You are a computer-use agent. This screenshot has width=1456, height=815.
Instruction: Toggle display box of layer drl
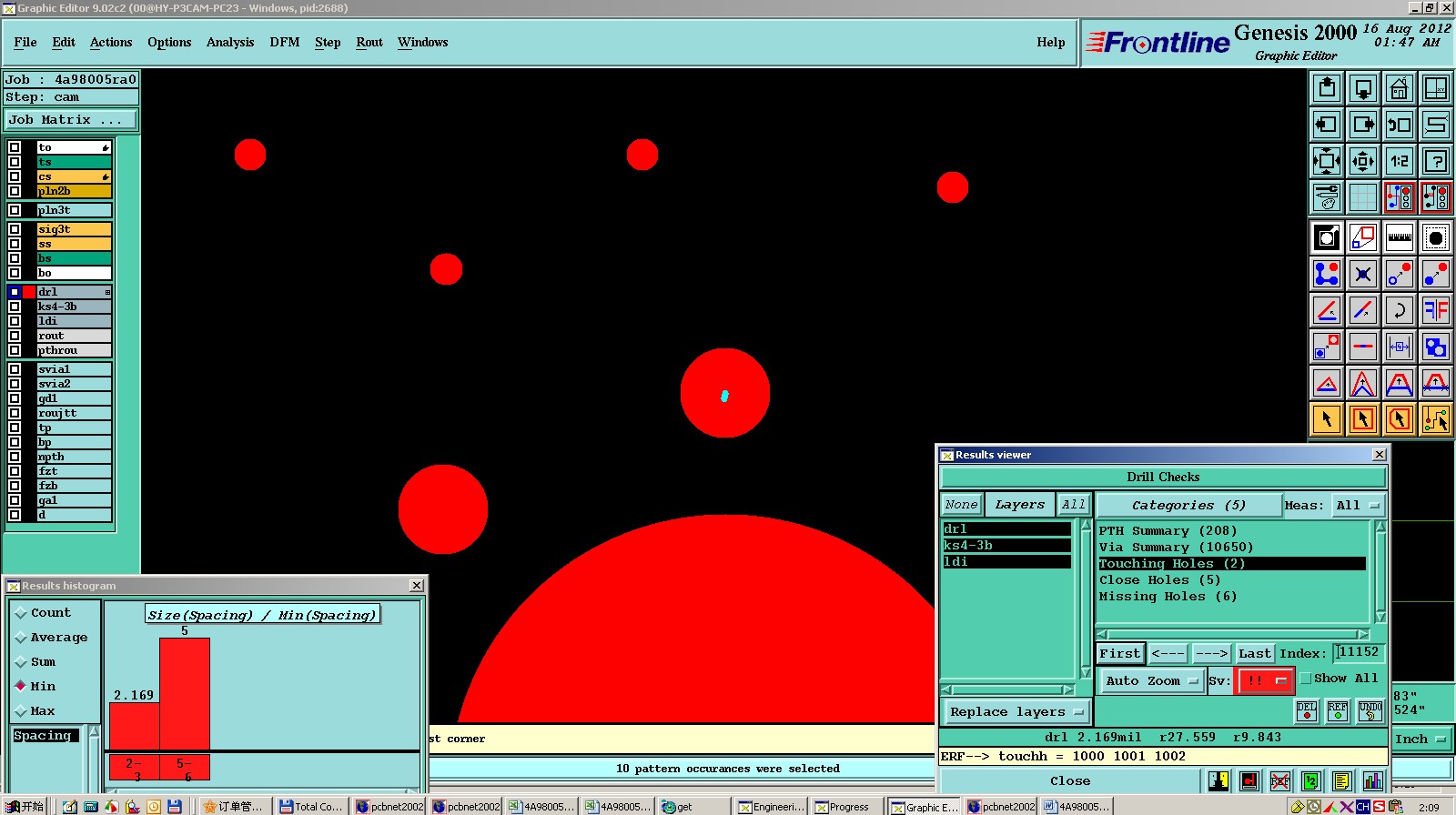click(x=15, y=292)
